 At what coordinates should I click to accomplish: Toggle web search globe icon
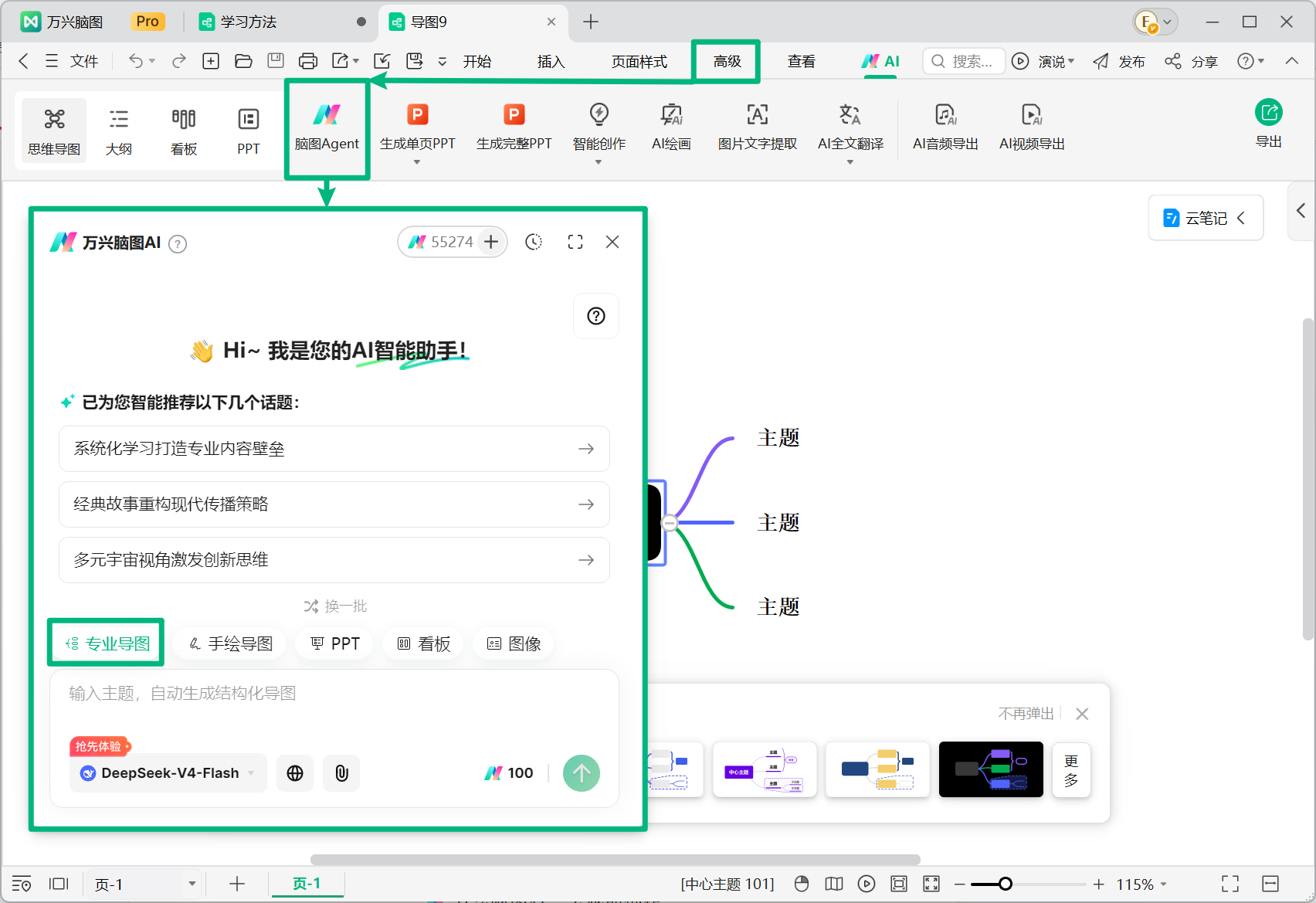tap(295, 773)
